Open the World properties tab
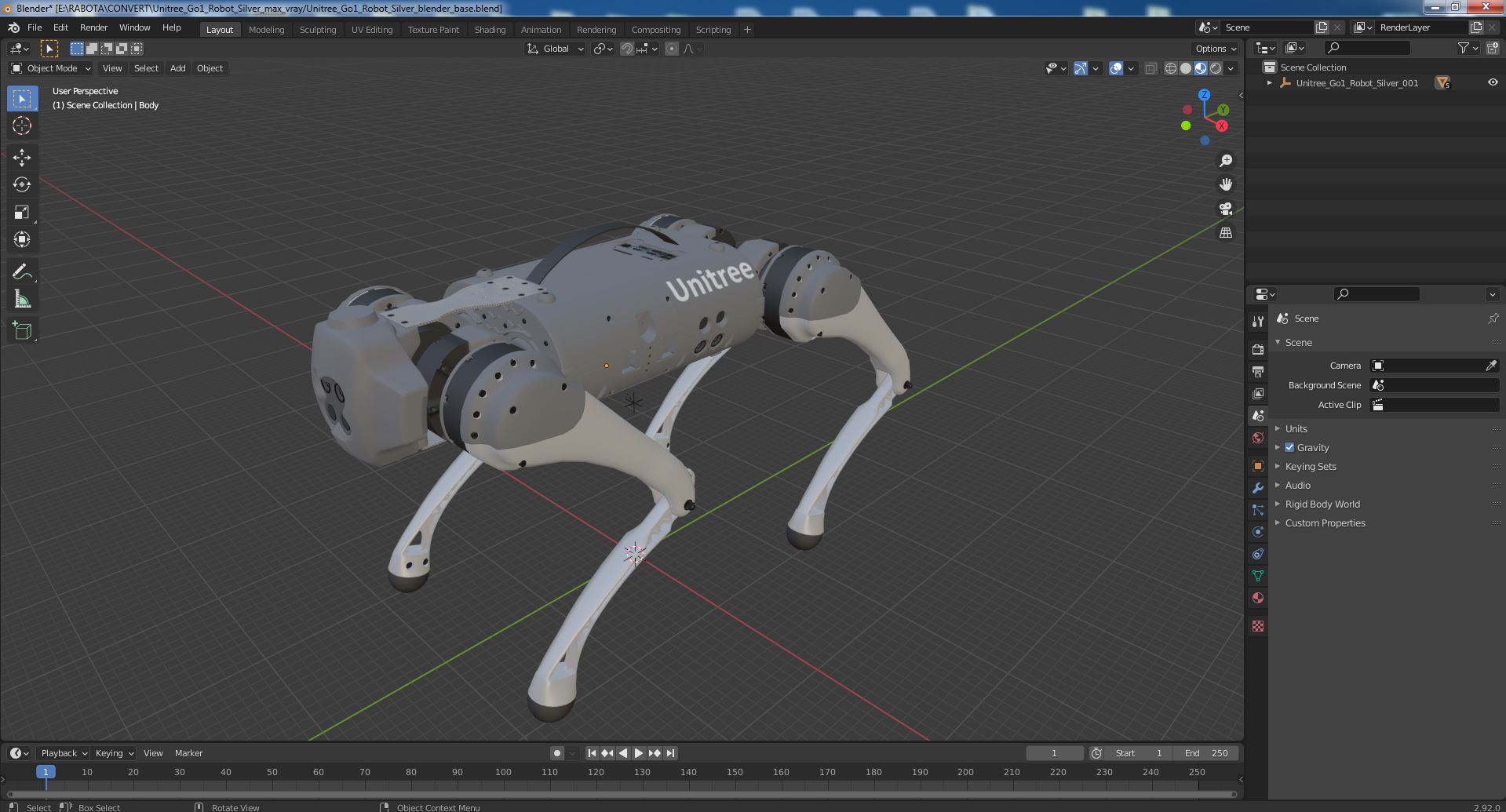The width and height of the screenshot is (1506, 812). tap(1258, 438)
